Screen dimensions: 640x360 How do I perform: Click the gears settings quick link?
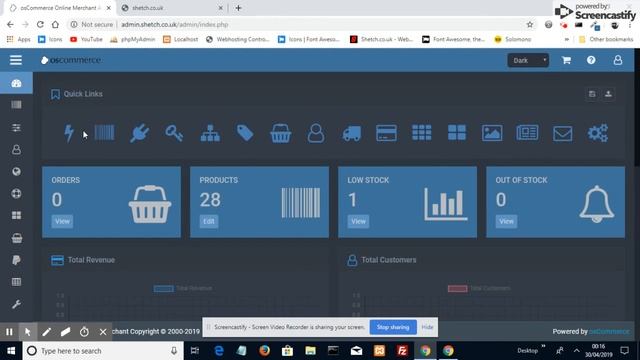pos(598,133)
